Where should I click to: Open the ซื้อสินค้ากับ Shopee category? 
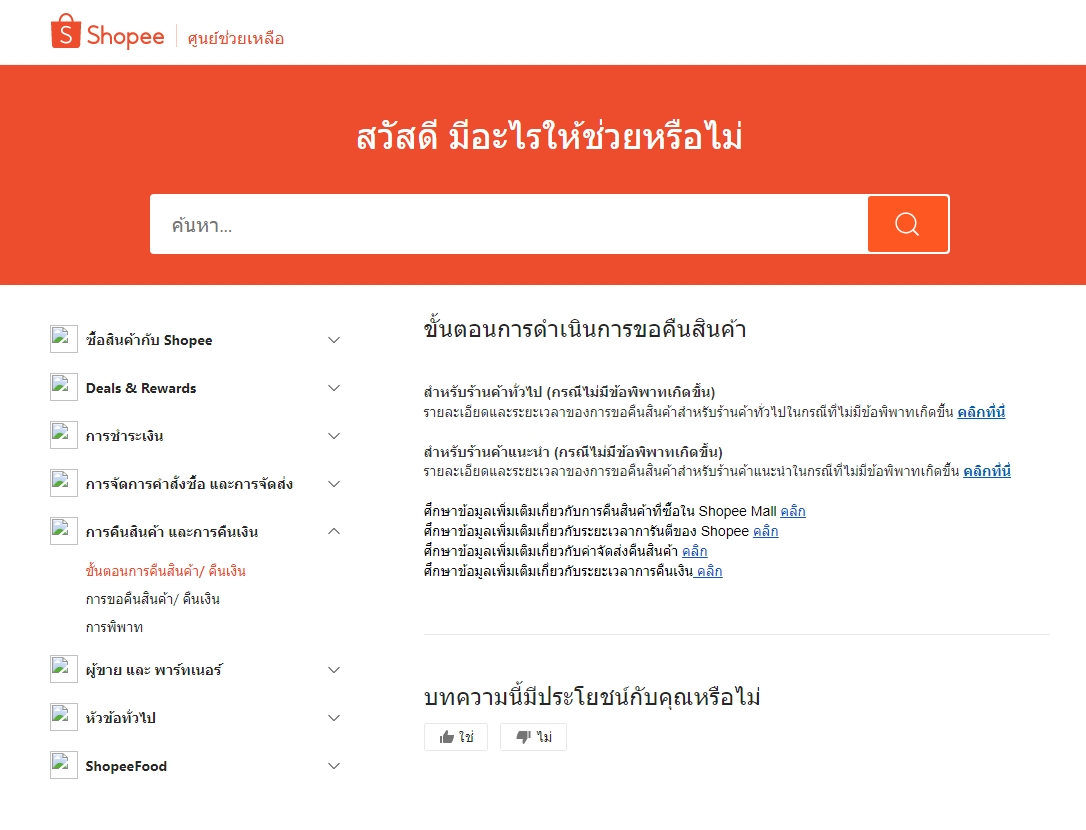(x=149, y=340)
